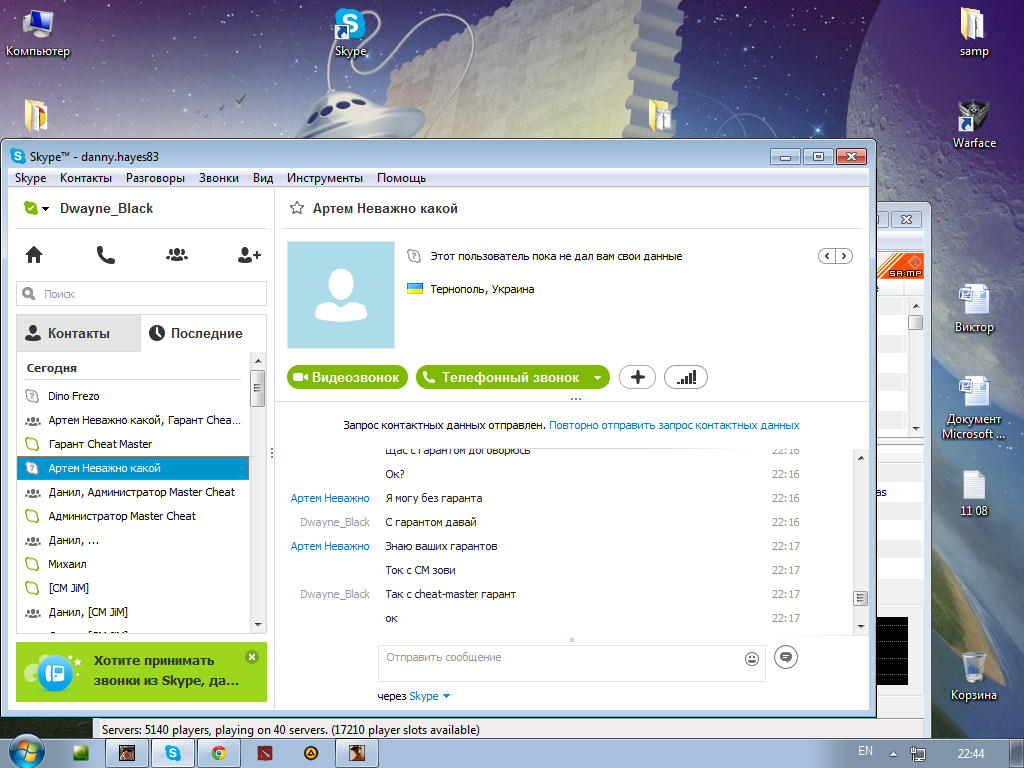Click next arrow in profile info pager
The width and height of the screenshot is (1024, 768).
point(844,256)
